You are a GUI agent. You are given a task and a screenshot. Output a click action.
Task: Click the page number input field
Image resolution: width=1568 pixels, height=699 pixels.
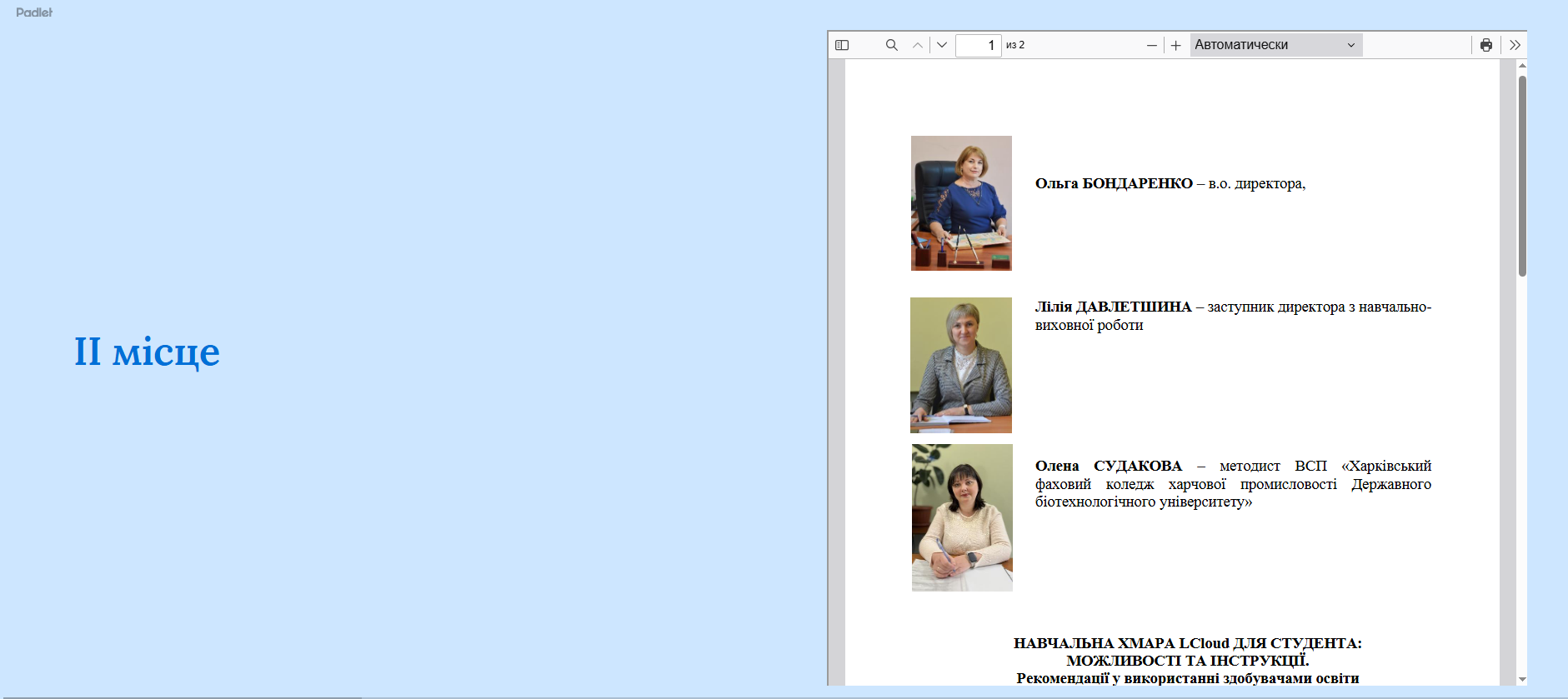pyautogui.click(x=978, y=45)
